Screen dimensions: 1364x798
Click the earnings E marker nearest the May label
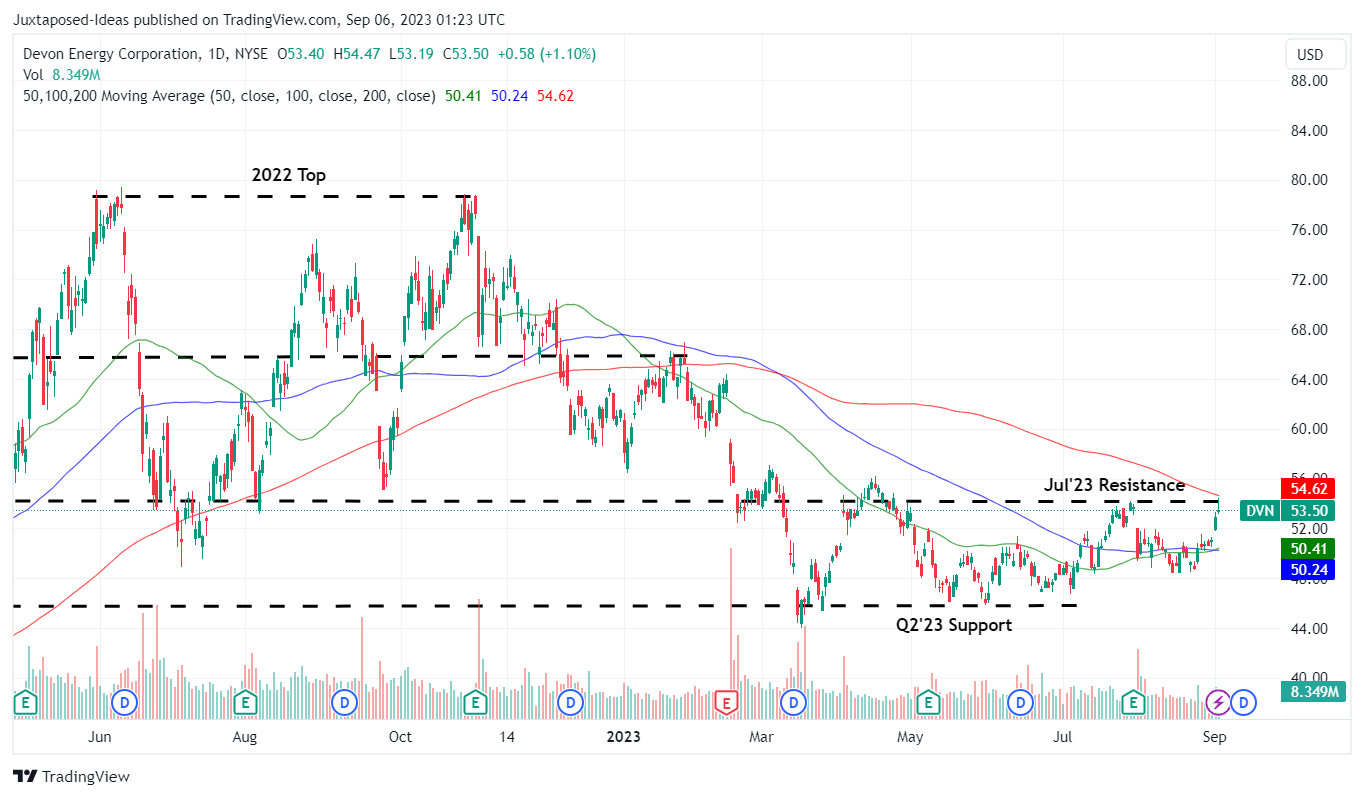928,703
